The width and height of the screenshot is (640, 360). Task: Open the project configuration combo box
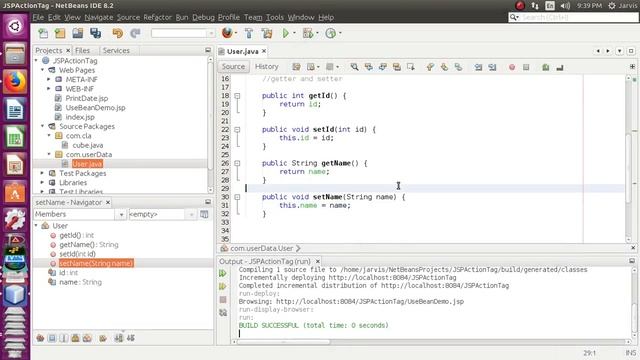[x=183, y=33]
